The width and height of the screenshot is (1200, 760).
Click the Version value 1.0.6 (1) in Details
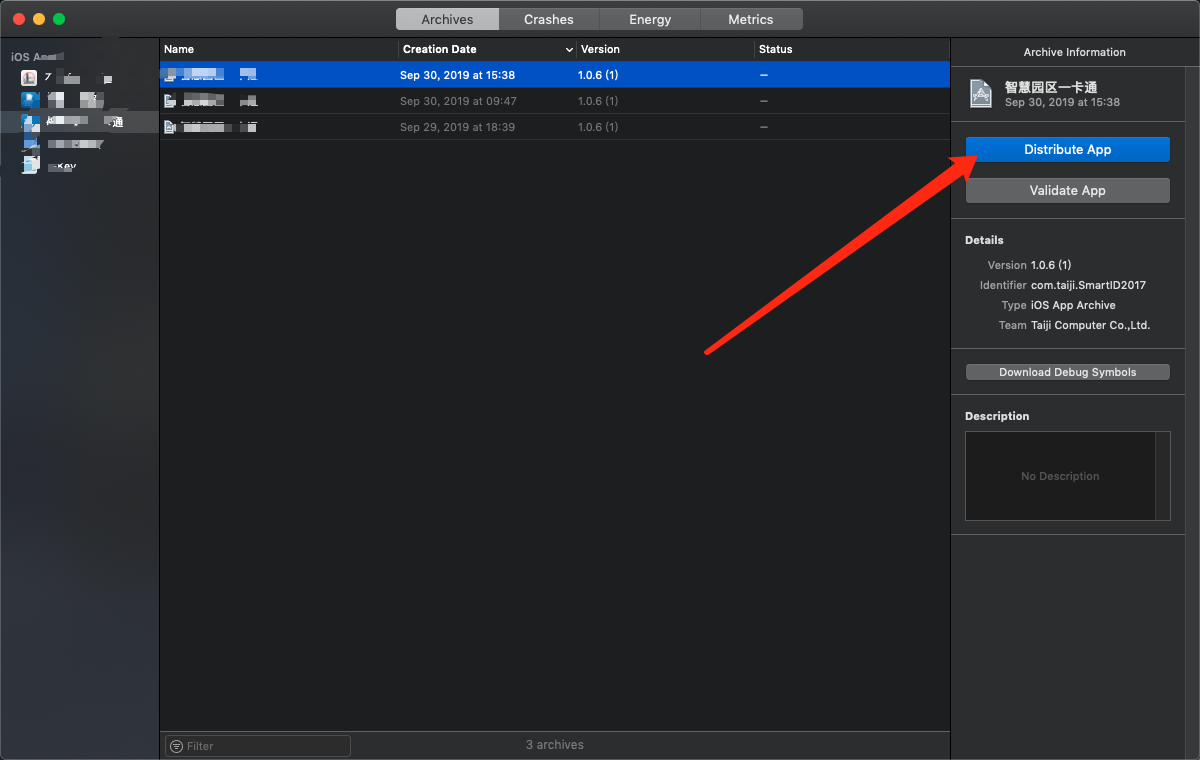pos(1051,265)
